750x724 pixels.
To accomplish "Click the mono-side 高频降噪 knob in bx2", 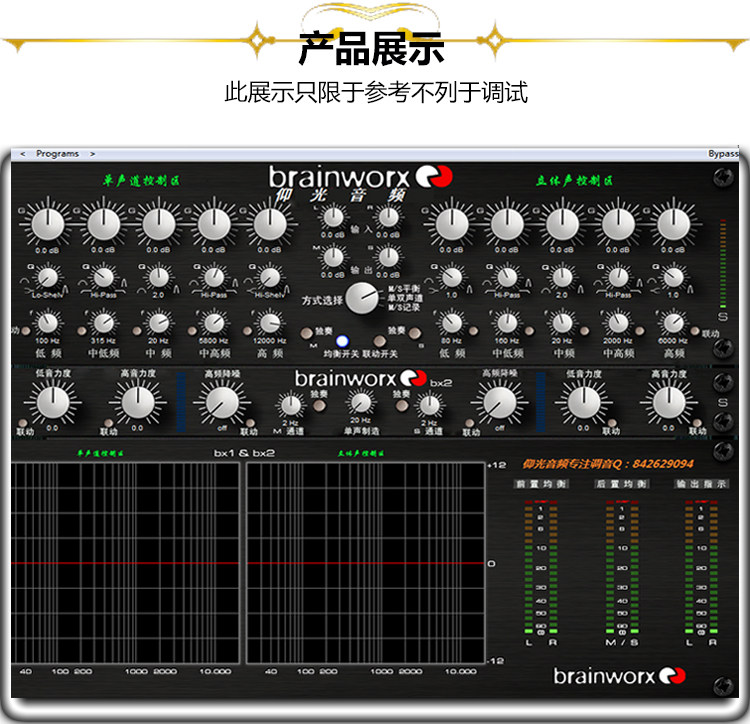I will point(222,403).
